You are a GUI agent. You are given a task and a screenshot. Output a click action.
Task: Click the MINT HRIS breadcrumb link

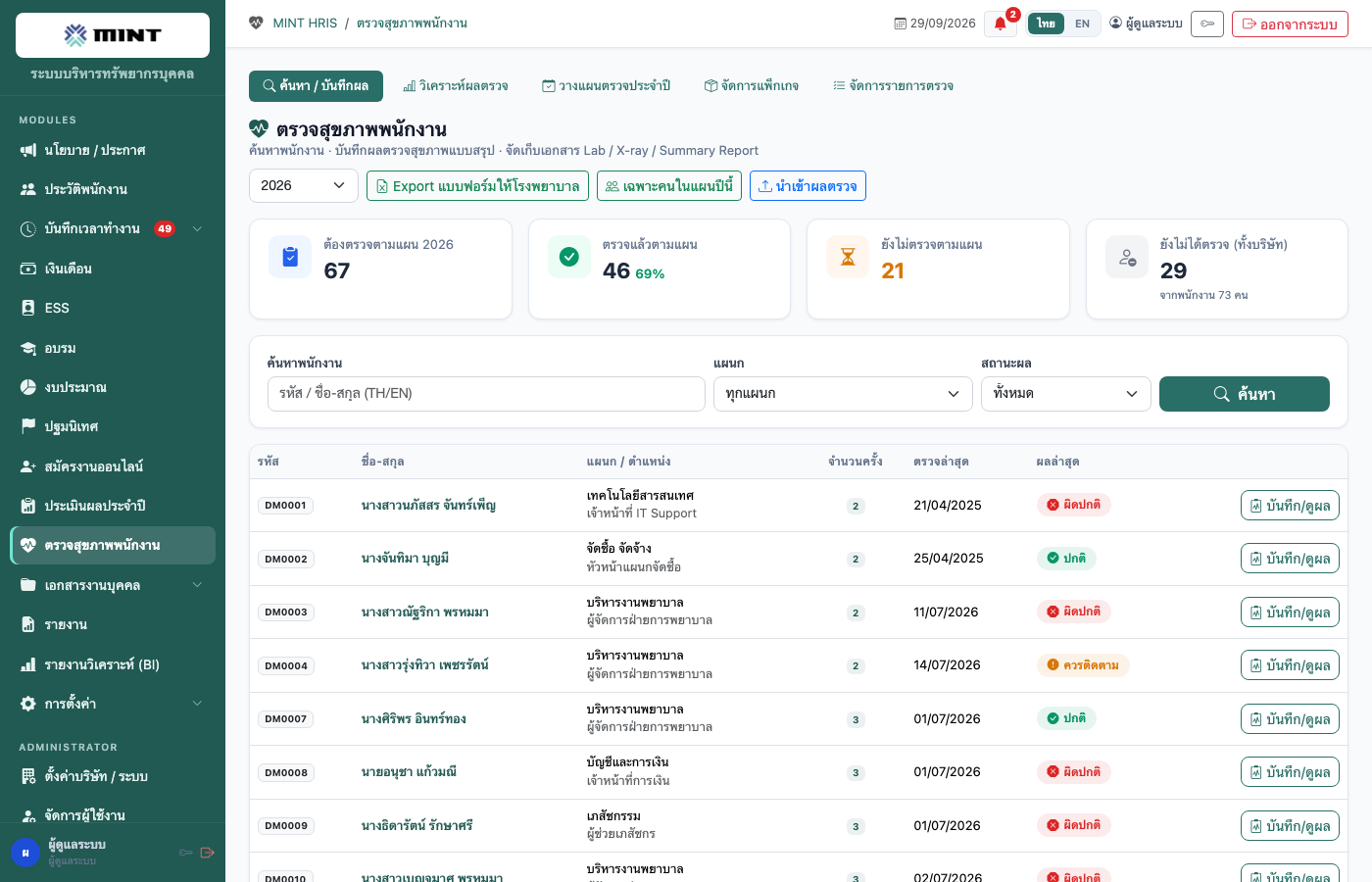305,23
